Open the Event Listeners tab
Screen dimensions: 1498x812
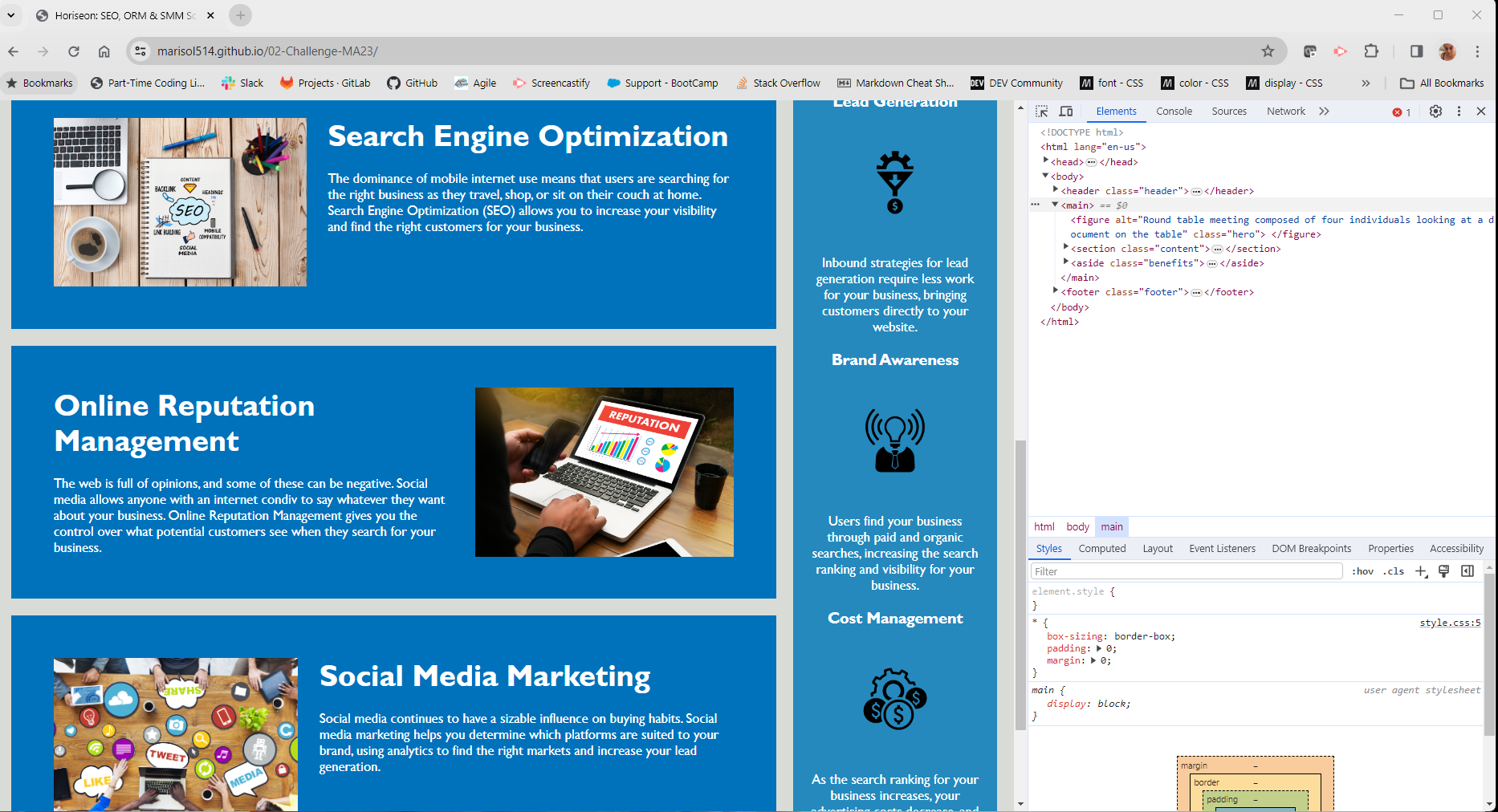[x=1222, y=549]
